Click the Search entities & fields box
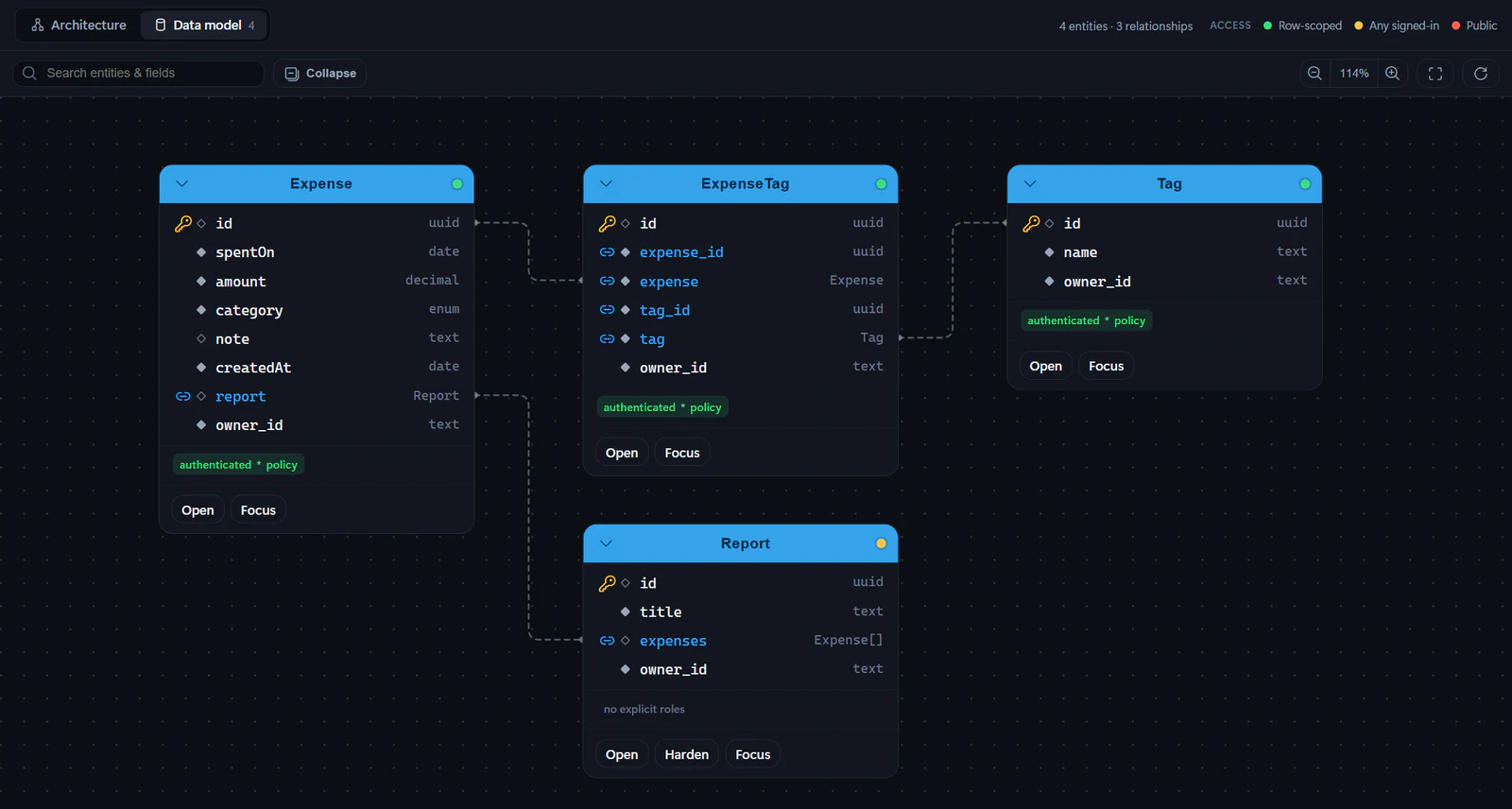The image size is (1512, 809). (139, 74)
